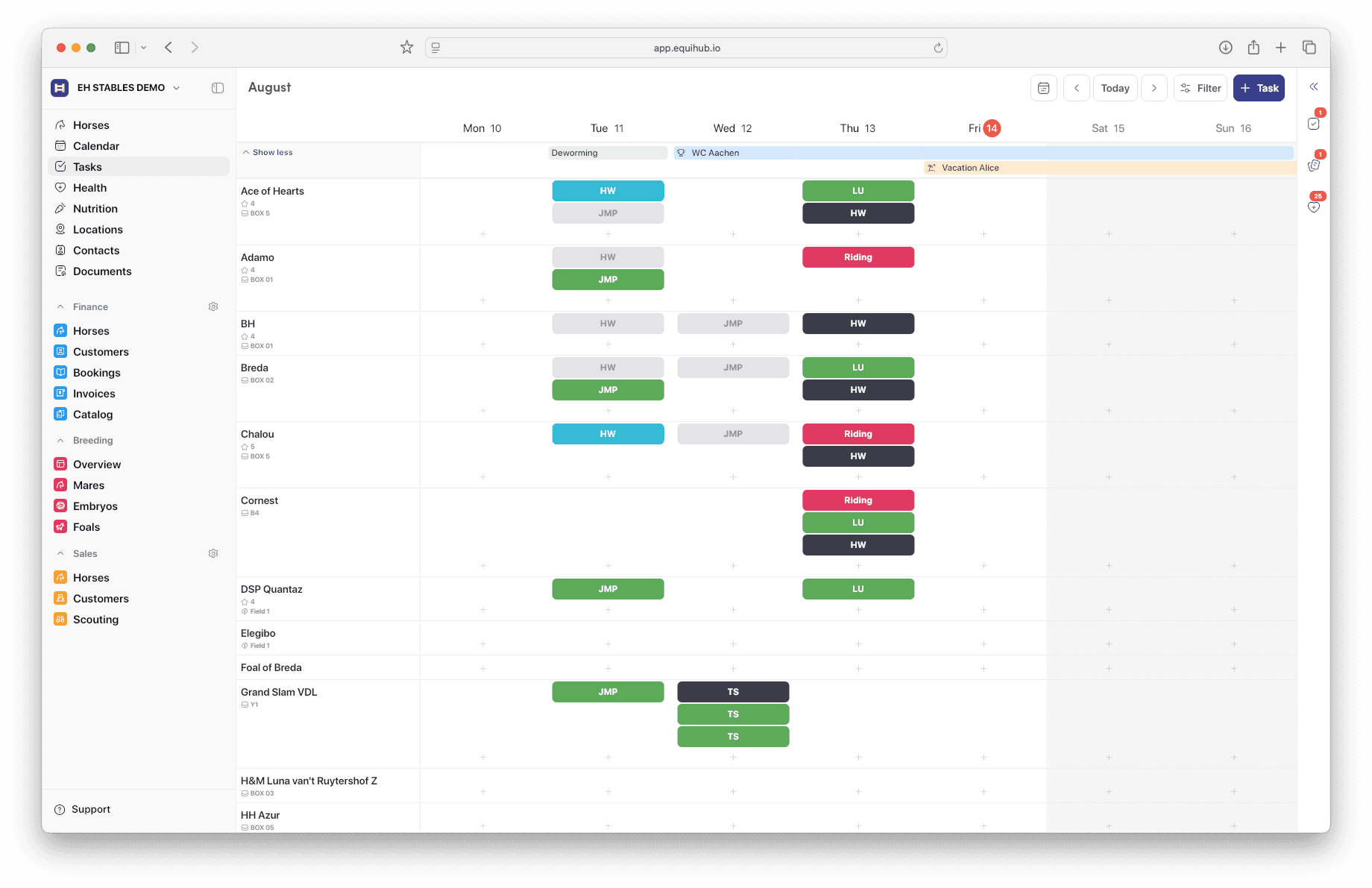Image resolution: width=1372 pixels, height=888 pixels.
Task: Select red Riding task for Adamo
Action: (x=858, y=257)
